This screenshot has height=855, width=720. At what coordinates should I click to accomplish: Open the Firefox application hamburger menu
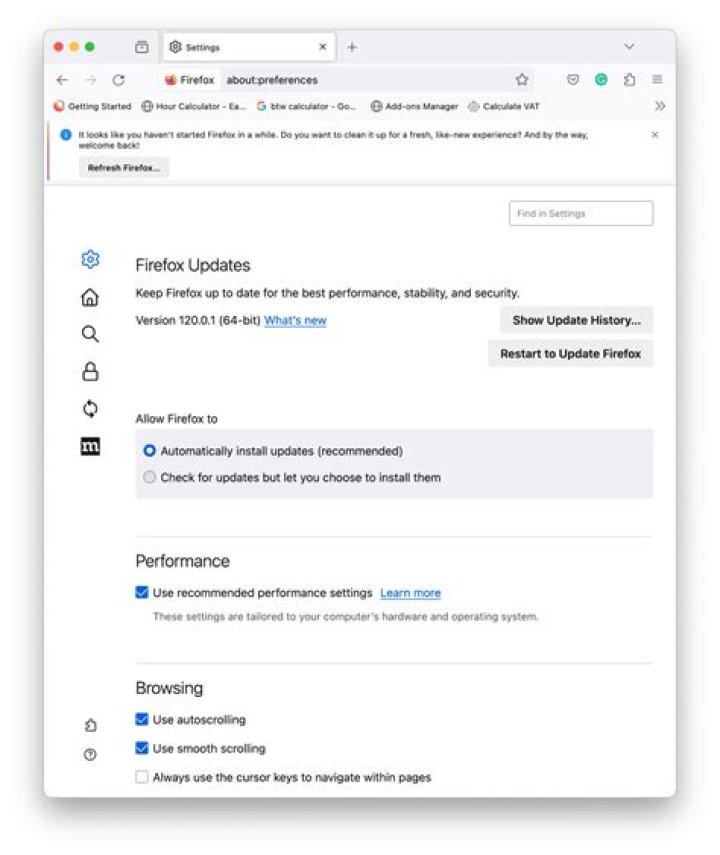click(657, 80)
